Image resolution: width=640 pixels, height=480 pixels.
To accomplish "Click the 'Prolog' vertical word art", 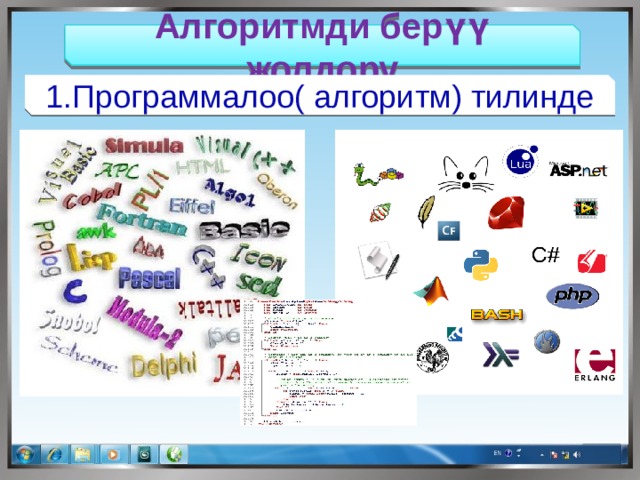I will click(48, 248).
